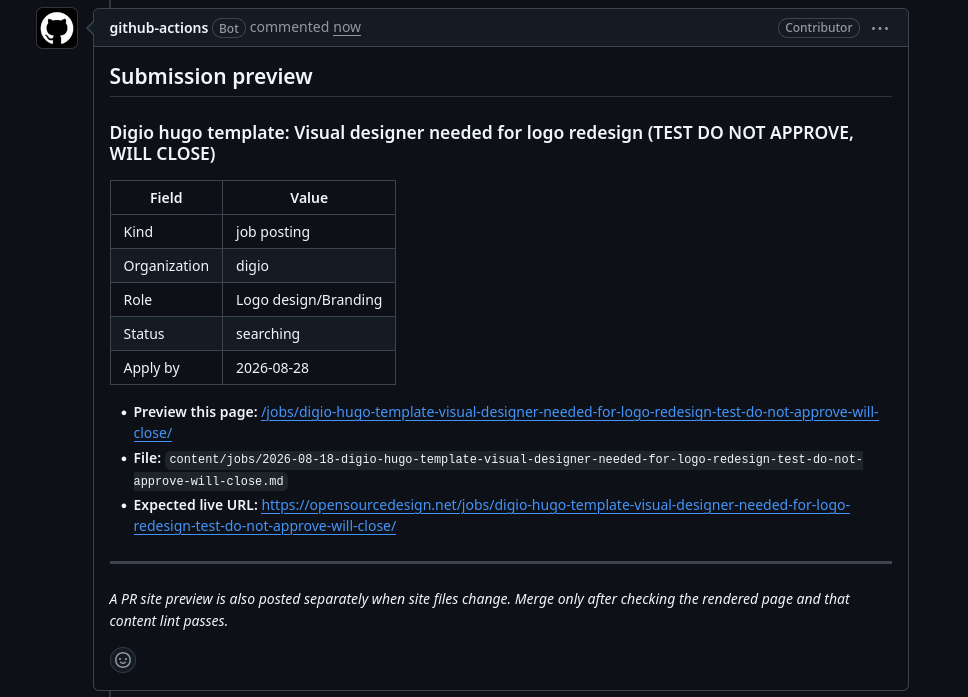Screen dimensions: 968x697
Task: Click the italic PR site preview note
Action: pos(480,610)
